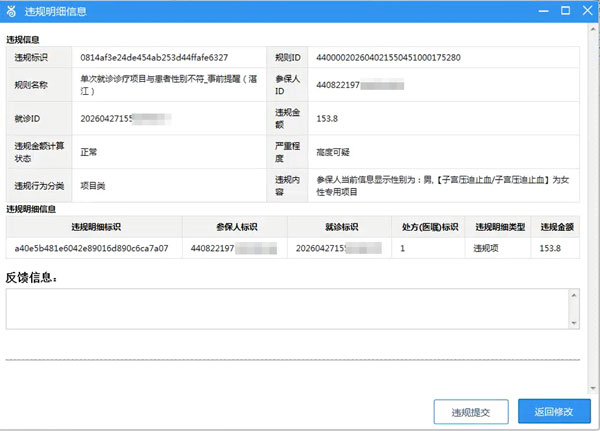Click the 违规金额计算状态 label
The width and height of the screenshot is (600, 431).
(39, 152)
